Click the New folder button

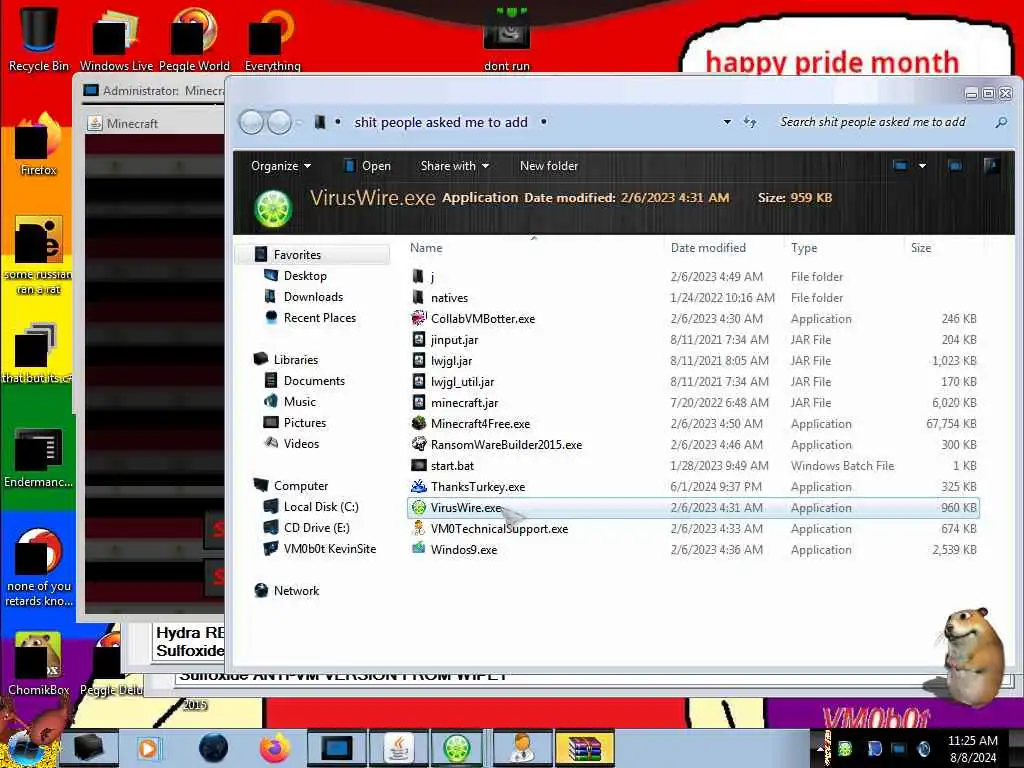549,166
